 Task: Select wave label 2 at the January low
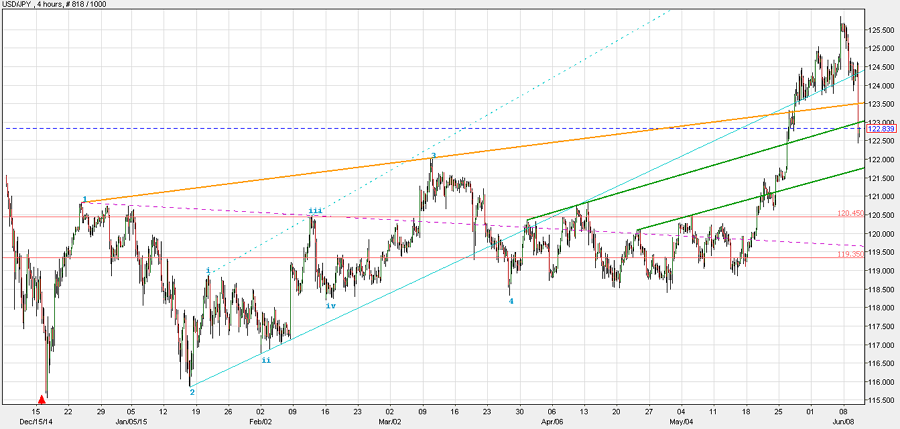coord(192,392)
